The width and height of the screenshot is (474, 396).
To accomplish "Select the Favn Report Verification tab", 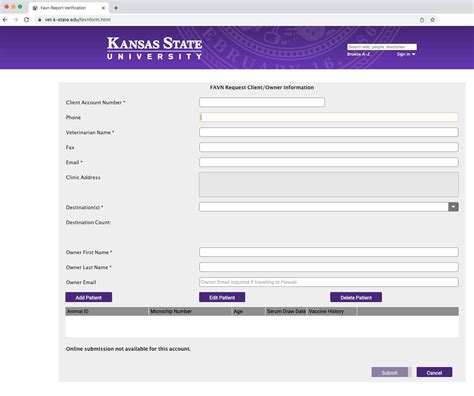I will coord(69,8).
